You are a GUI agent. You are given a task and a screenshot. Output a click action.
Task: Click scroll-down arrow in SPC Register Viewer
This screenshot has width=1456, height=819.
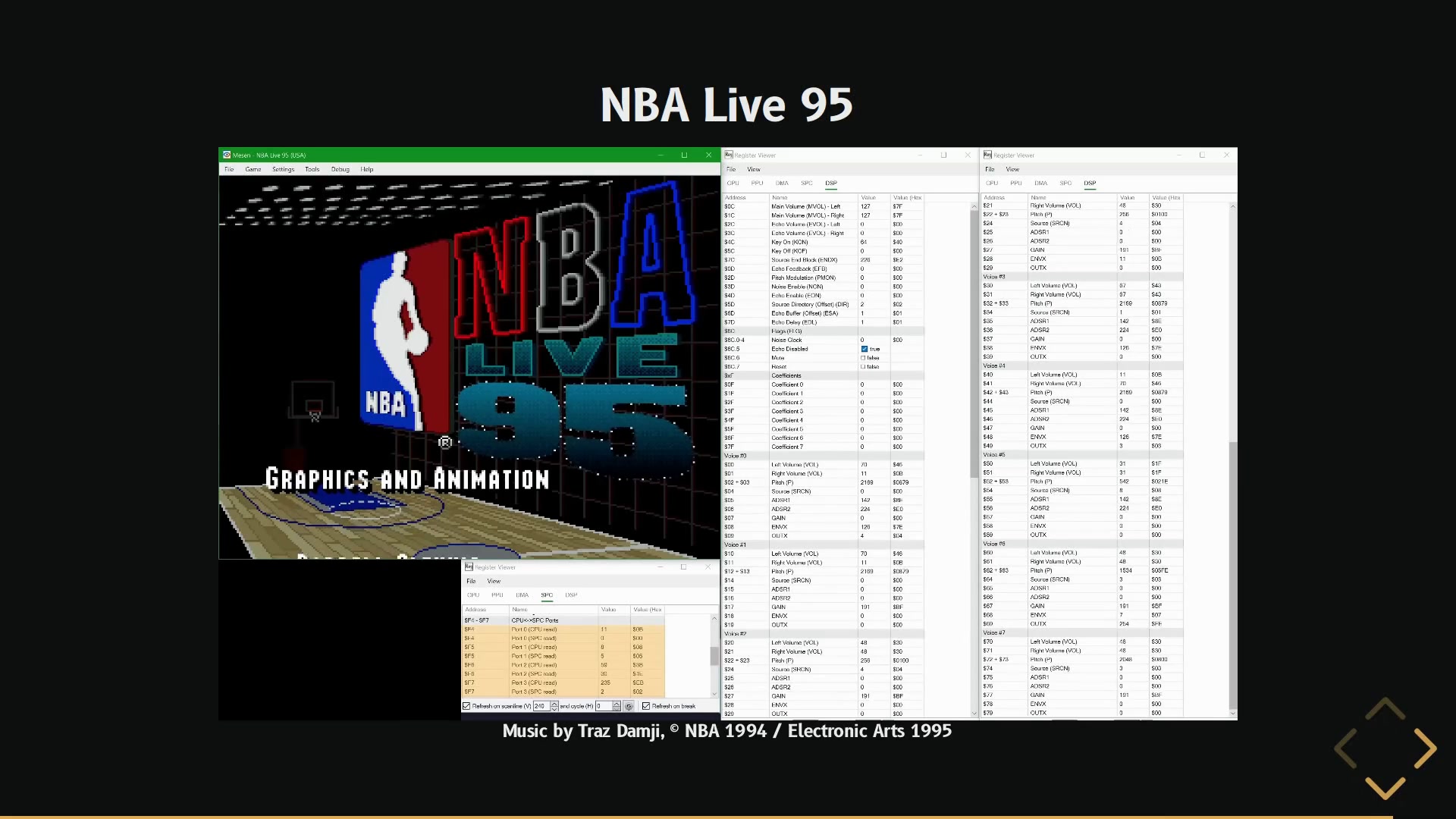click(x=714, y=693)
